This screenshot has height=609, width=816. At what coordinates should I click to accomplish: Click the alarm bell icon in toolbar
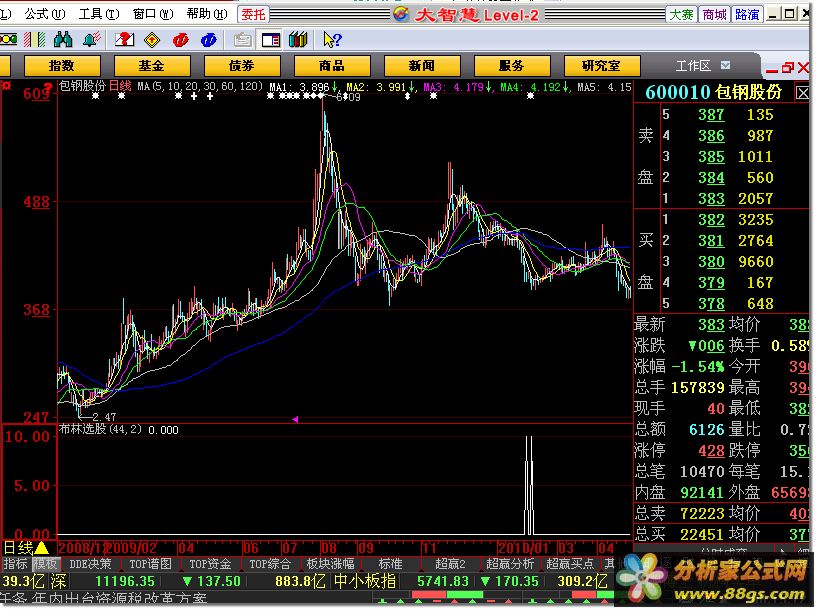click(x=92, y=40)
